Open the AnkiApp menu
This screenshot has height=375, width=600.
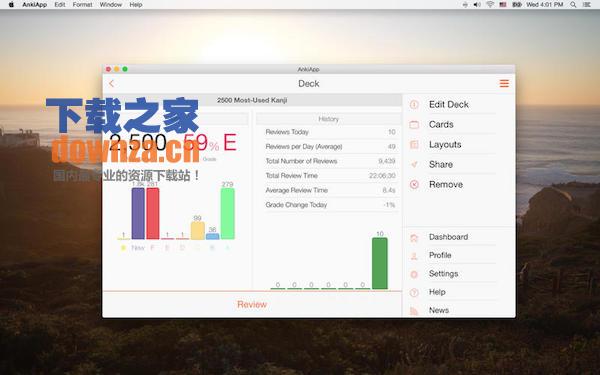pyautogui.click(x=34, y=5)
